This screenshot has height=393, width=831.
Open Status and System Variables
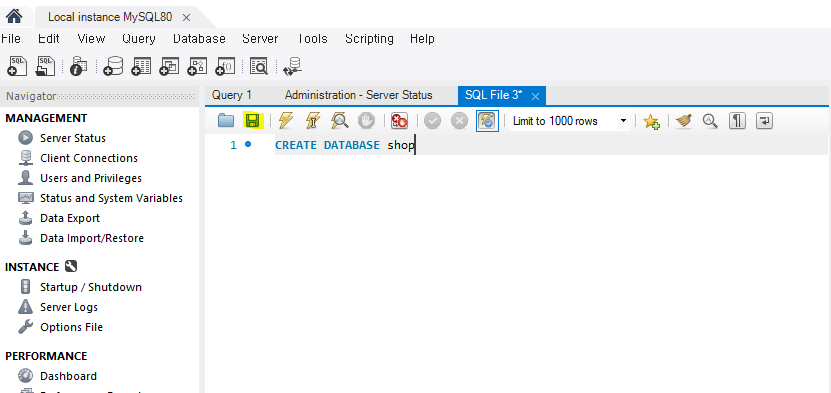(111, 199)
